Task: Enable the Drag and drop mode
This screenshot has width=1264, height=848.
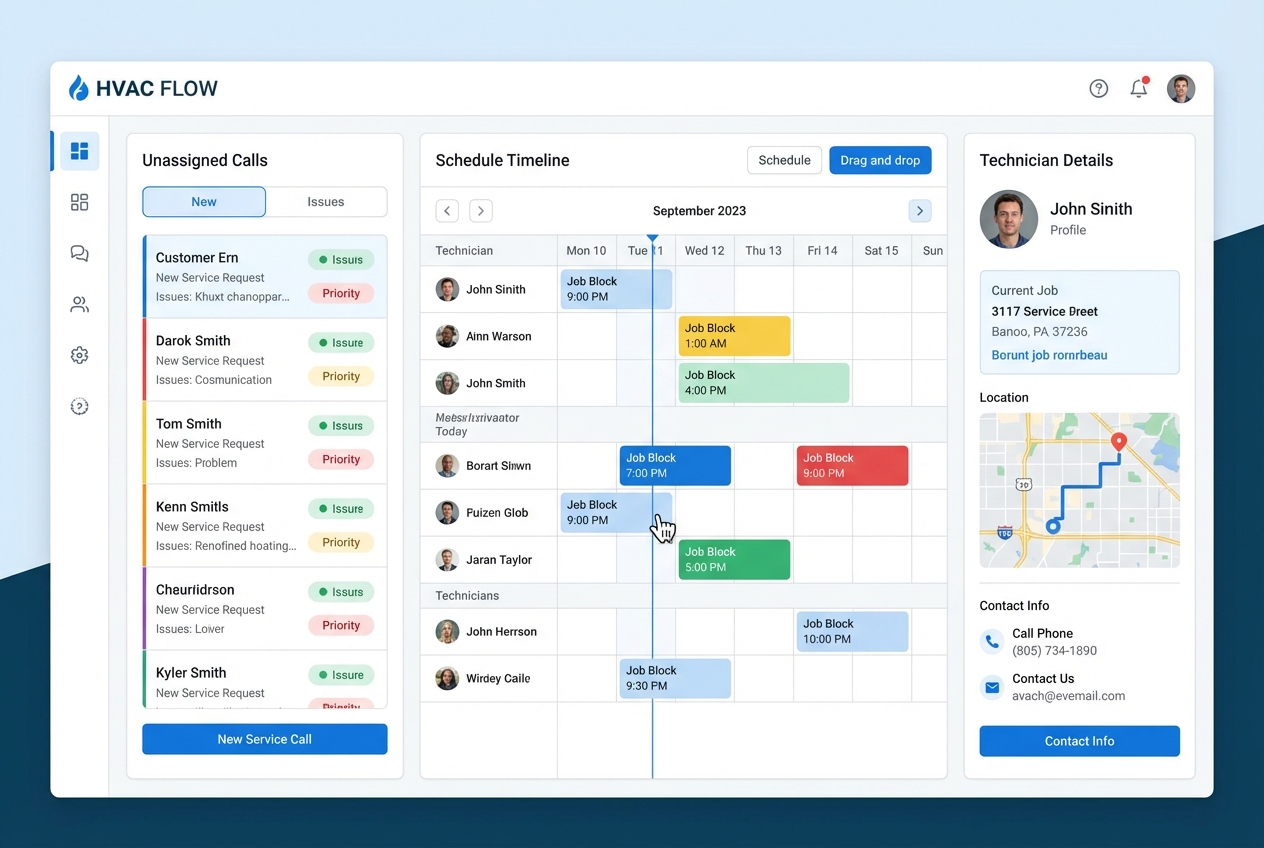Action: pyautogui.click(x=880, y=160)
